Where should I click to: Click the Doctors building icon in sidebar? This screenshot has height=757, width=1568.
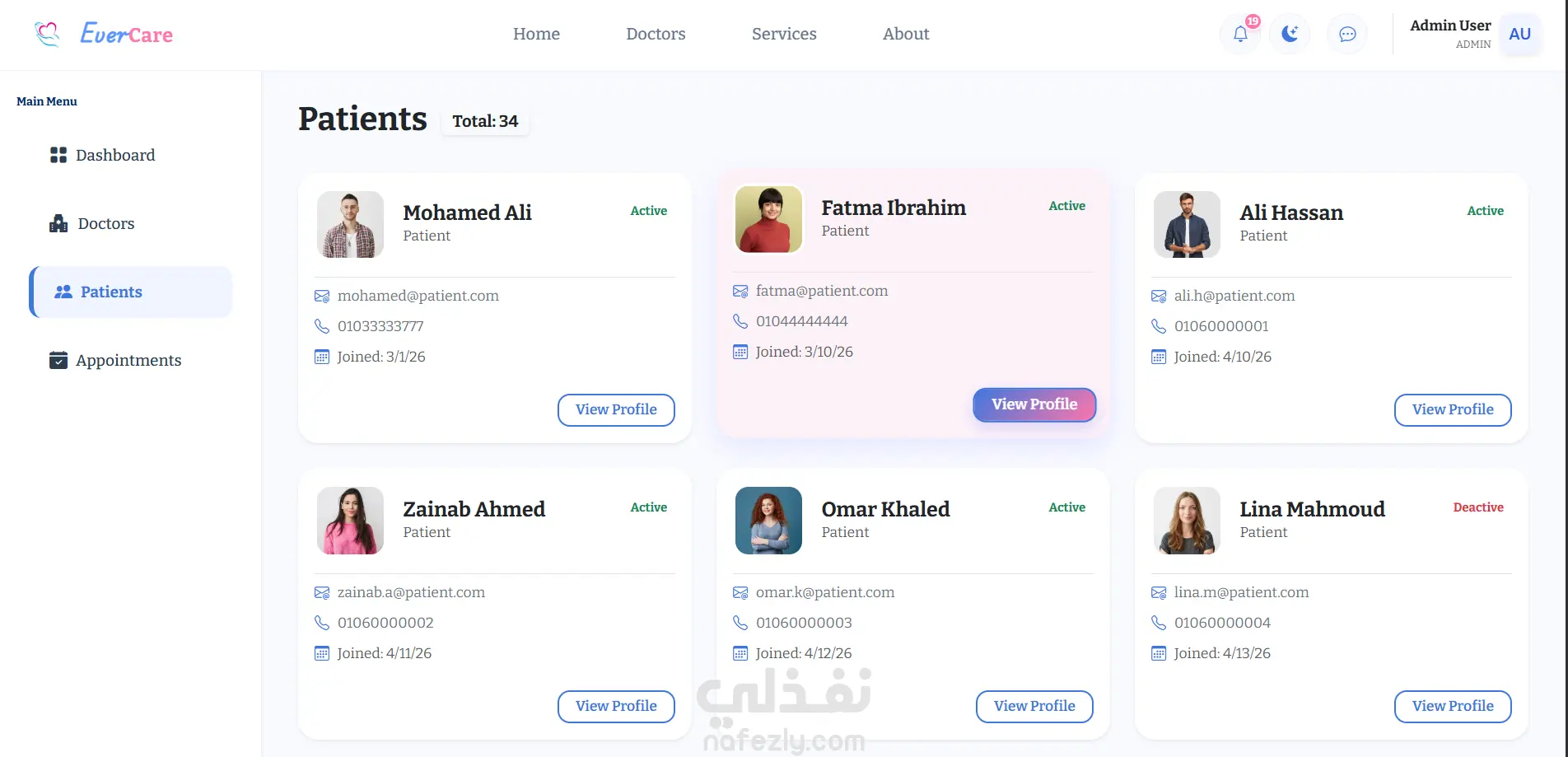click(x=58, y=223)
